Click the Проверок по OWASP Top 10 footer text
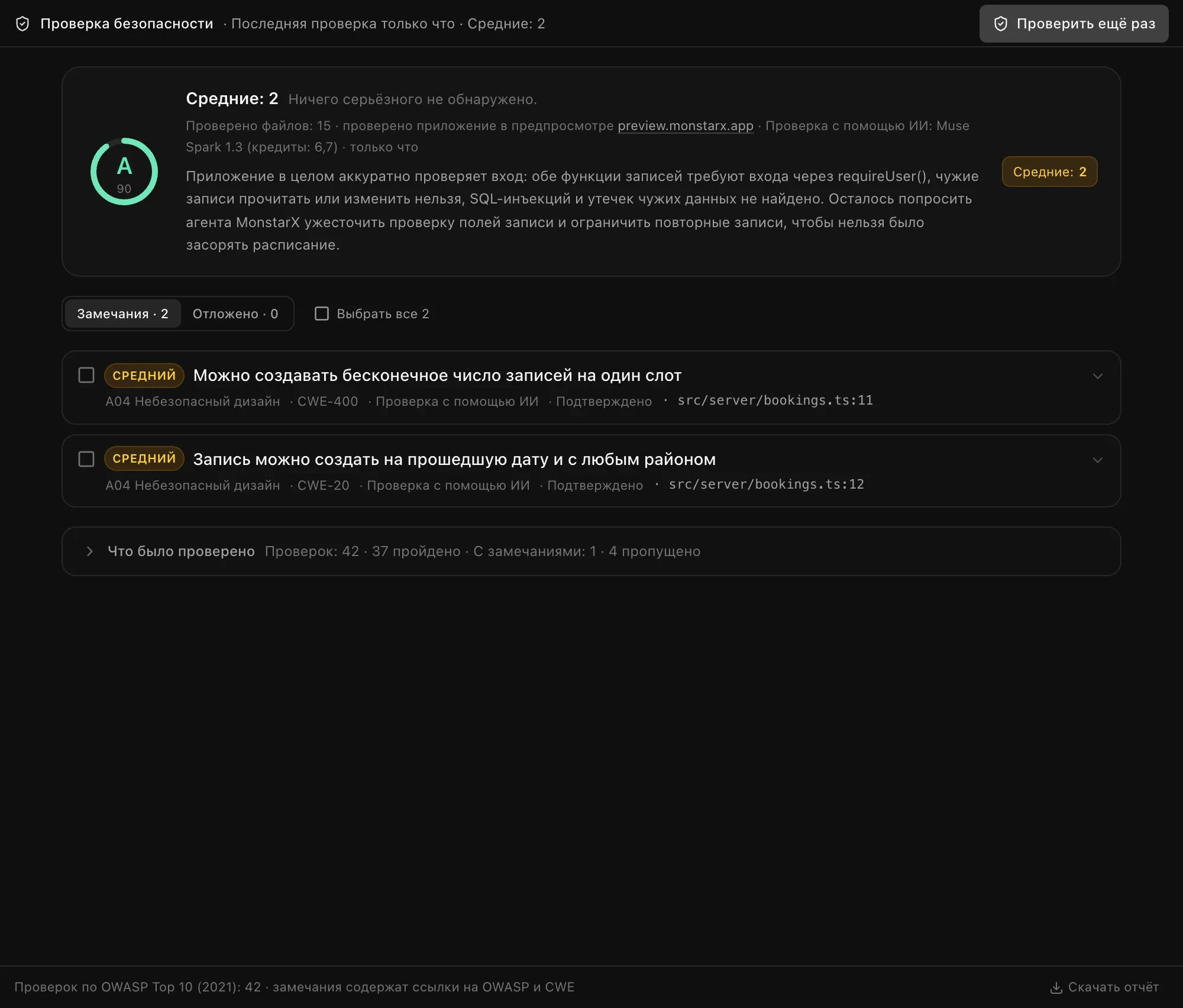Screen dimensions: 1183x1008 coord(295,987)
